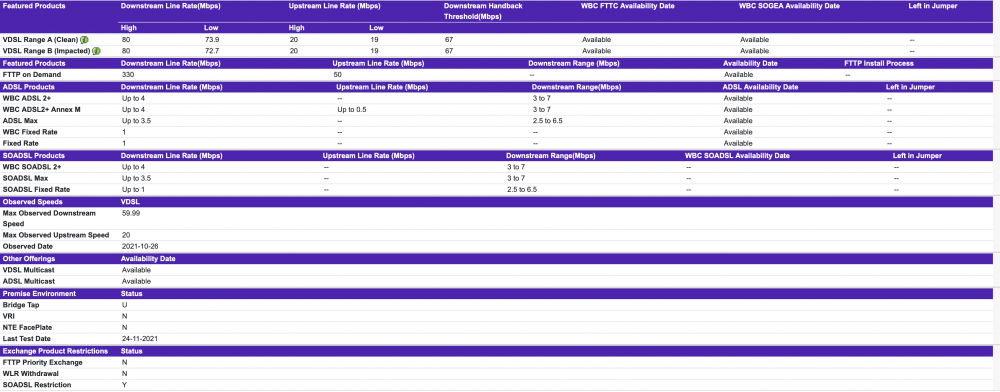The image size is (1000, 392).
Task: Click the 'Up to 1' SOADSL downstream value
Action: coord(133,189)
